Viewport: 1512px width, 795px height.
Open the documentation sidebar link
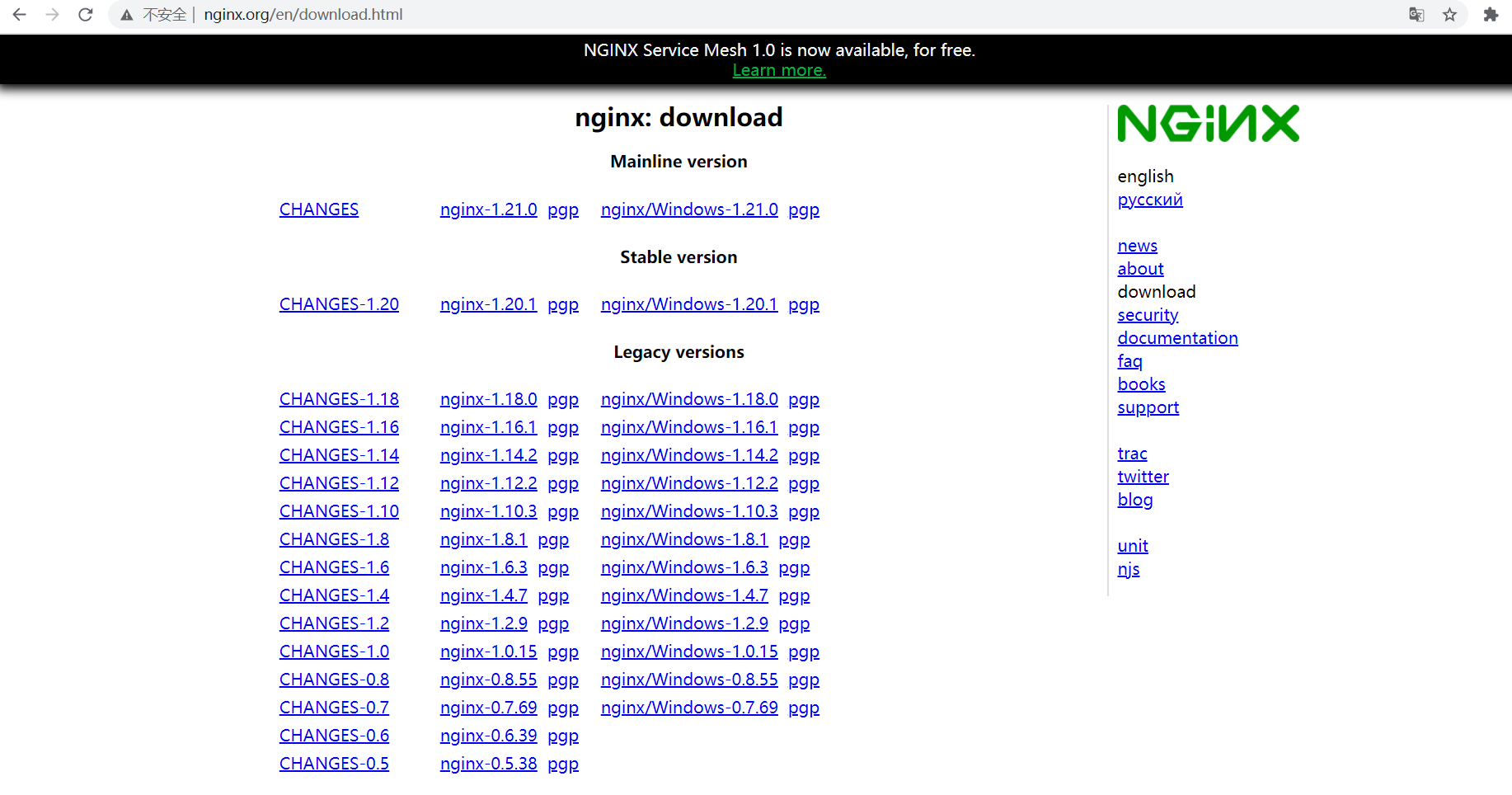(1177, 338)
